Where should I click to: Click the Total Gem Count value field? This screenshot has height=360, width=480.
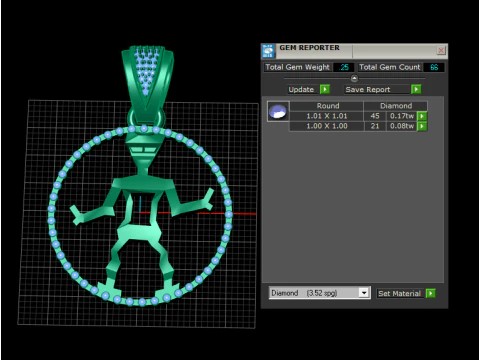(x=434, y=67)
